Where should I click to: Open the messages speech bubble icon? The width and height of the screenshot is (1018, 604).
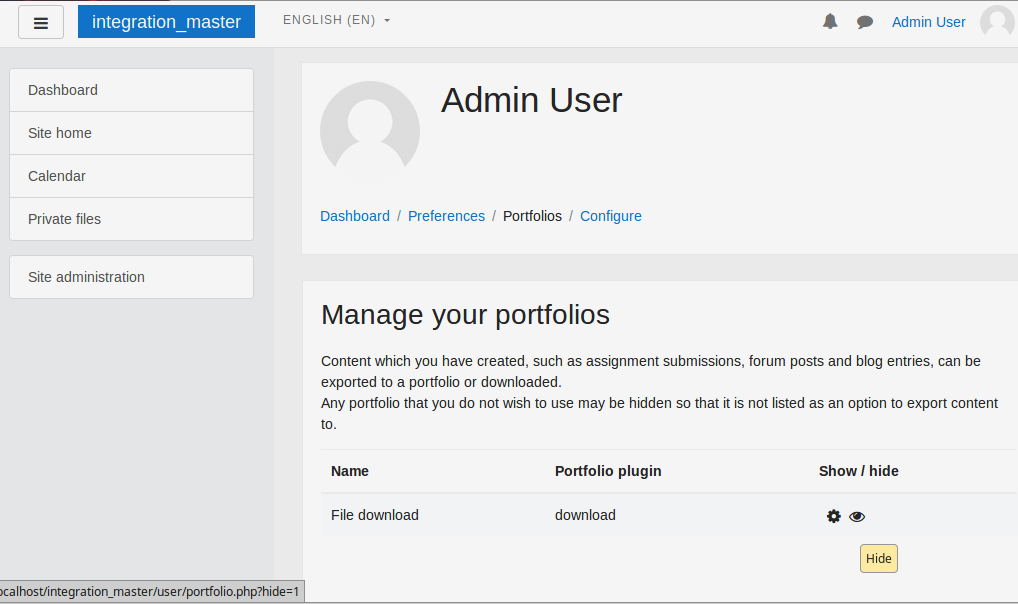pyautogui.click(x=864, y=22)
